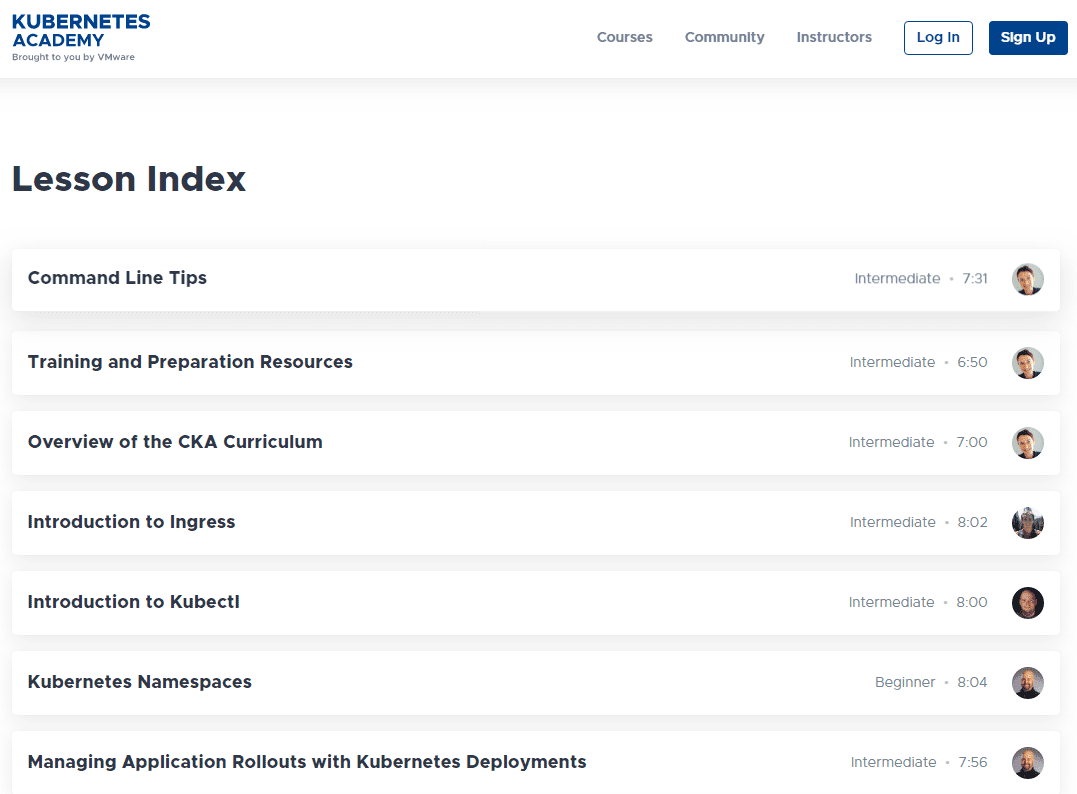Open the Command Line Tips instructor avatar

coord(1027,279)
